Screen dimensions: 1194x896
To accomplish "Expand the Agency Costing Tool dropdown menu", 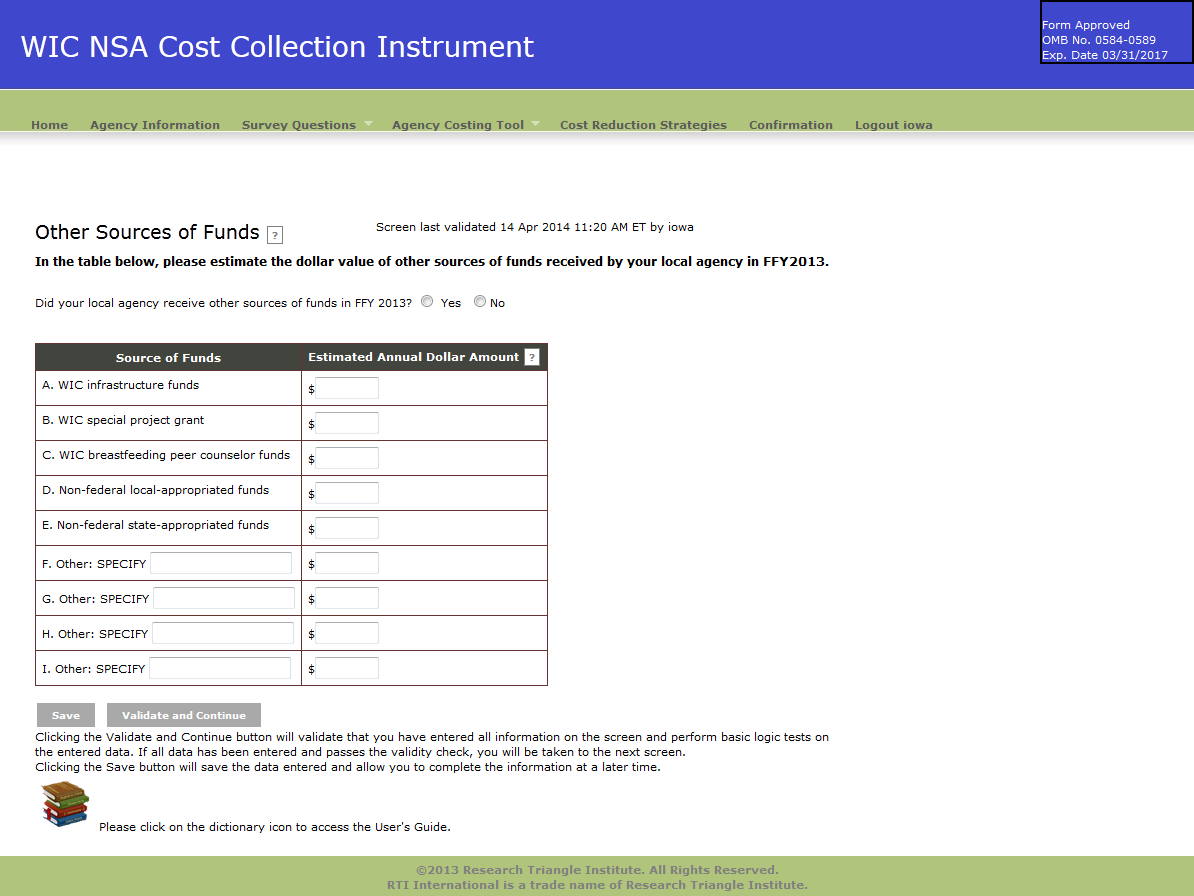I will (465, 125).
